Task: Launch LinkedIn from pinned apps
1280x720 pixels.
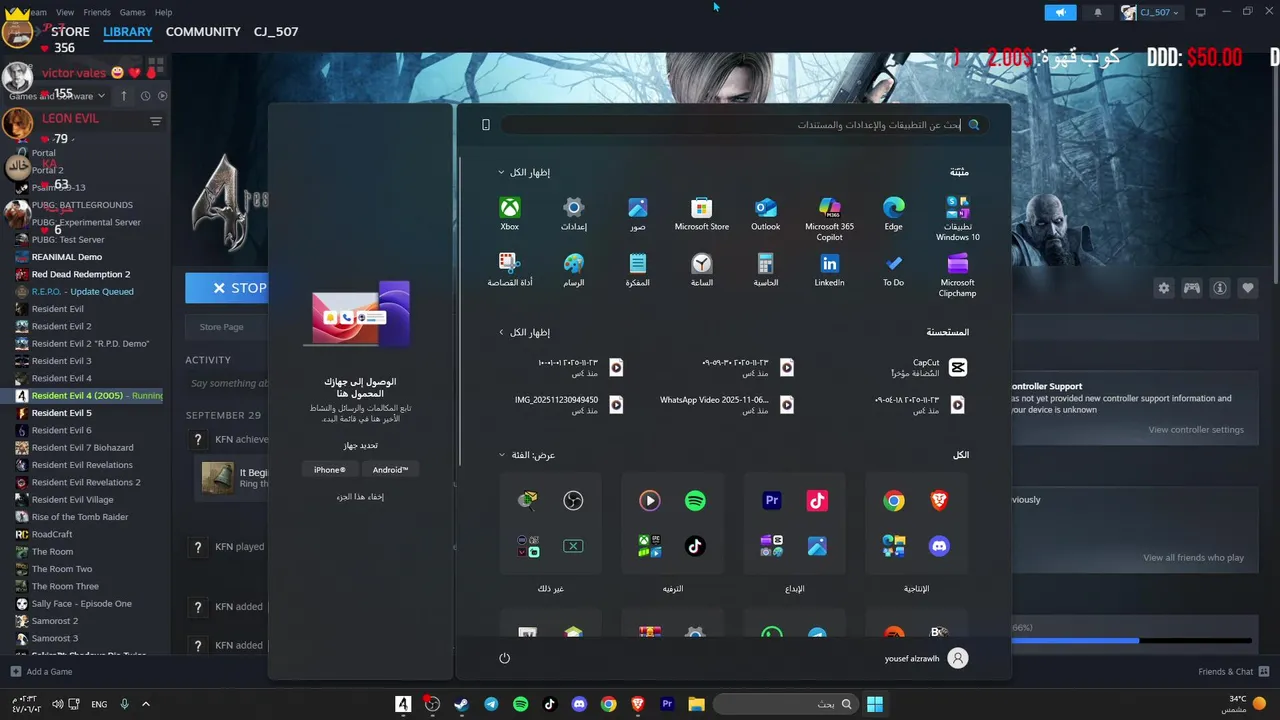Action: (x=830, y=270)
